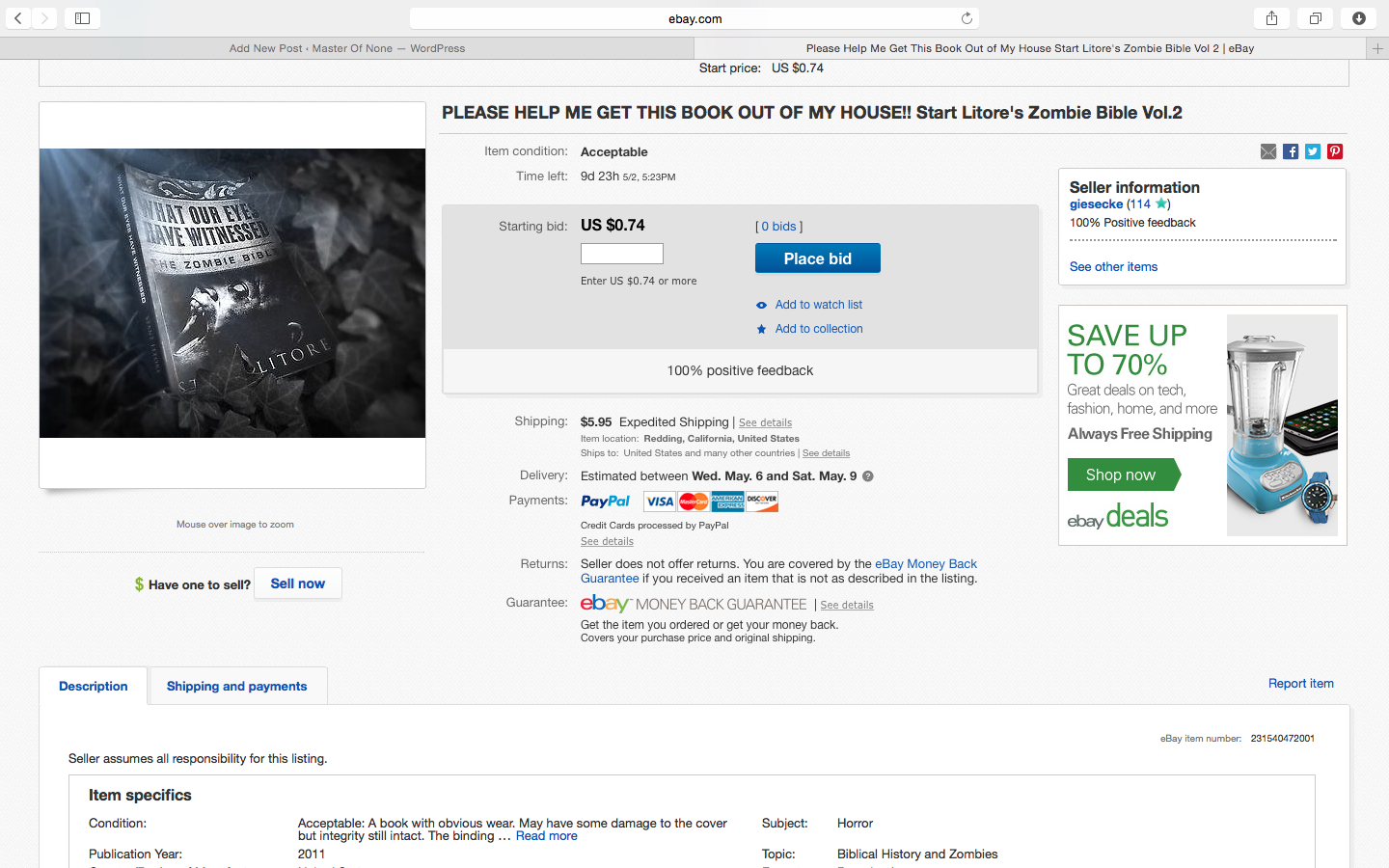Click the delivery estimate help icon
1389x868 pixels.
[868, 476]
